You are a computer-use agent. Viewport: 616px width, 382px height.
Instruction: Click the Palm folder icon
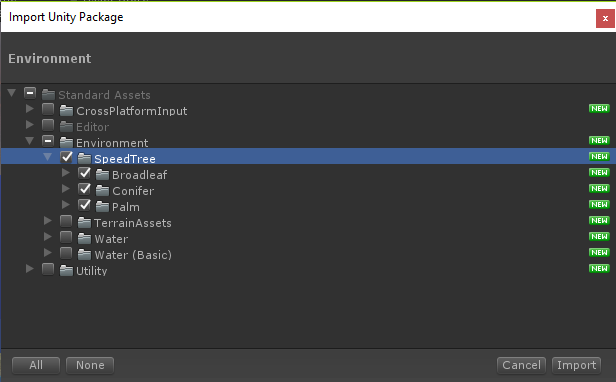coord(102,206)
